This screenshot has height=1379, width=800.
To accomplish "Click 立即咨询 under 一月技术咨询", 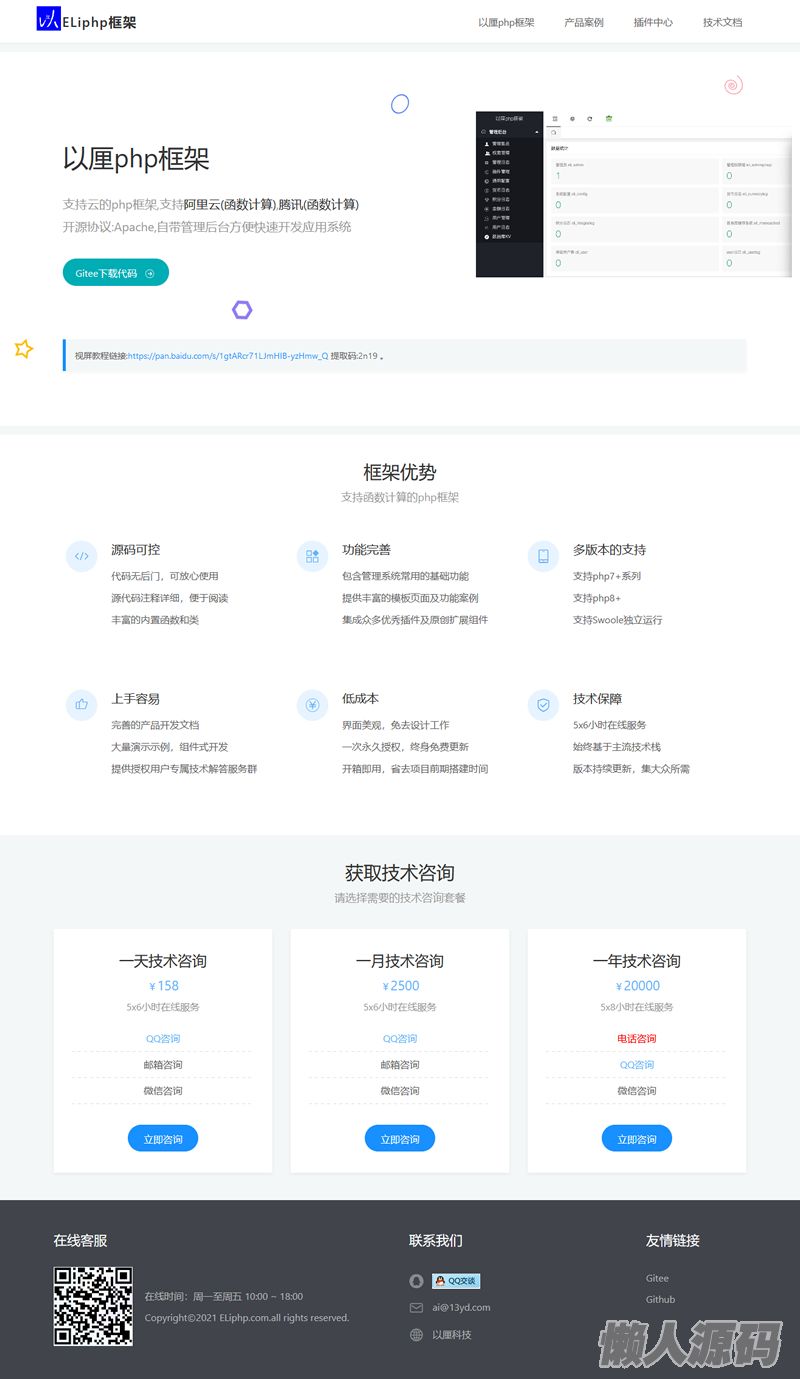I will tap(400, 1139).
